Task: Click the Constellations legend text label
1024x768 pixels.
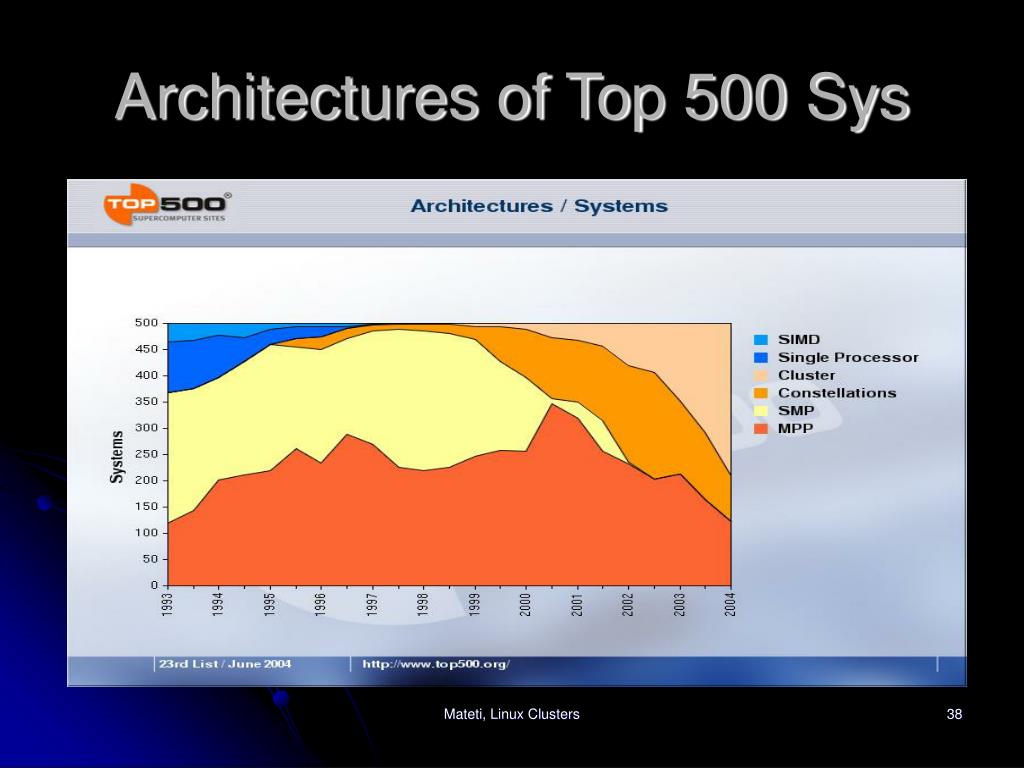Action: tap(837, 393)
